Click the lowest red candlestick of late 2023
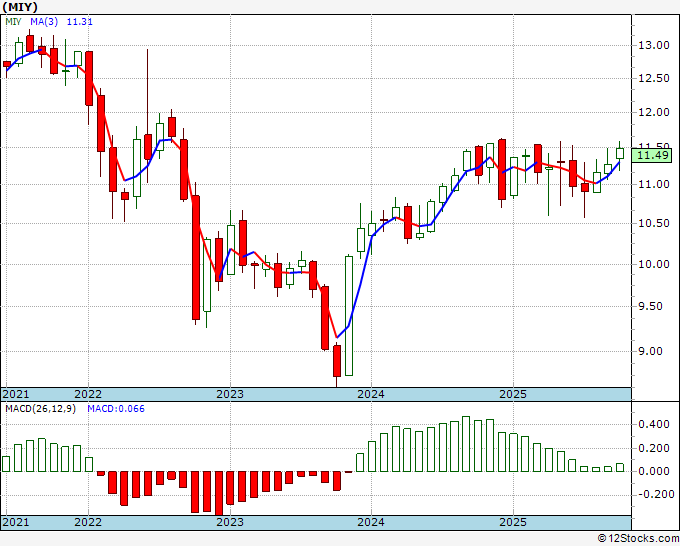The height and width of the screenshot is (546, 680). [337, 361]
